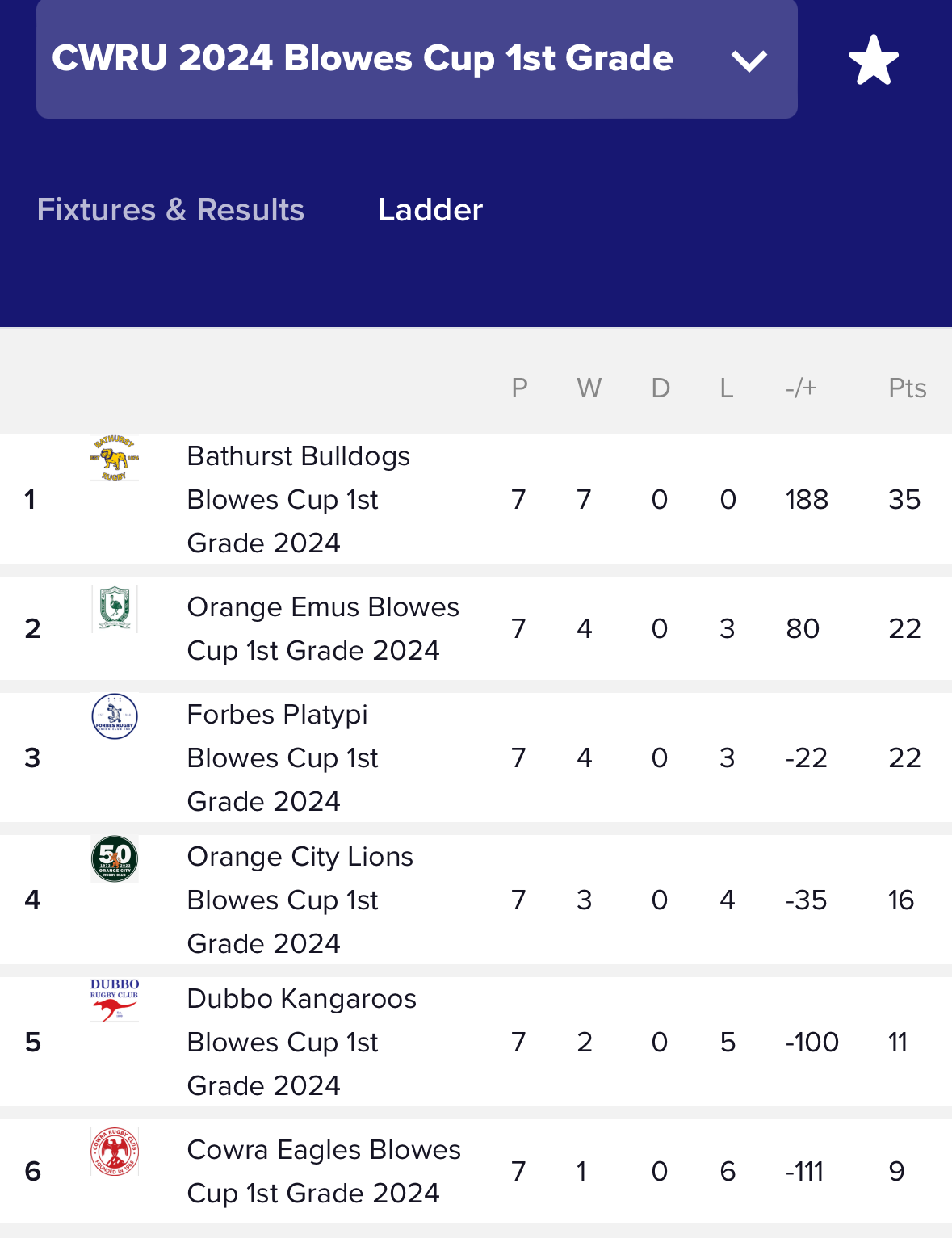Screen dimensions: 952x1238
Task: Click the Bathurst Bulldogs club logo
Action: (x=115, y=458)
